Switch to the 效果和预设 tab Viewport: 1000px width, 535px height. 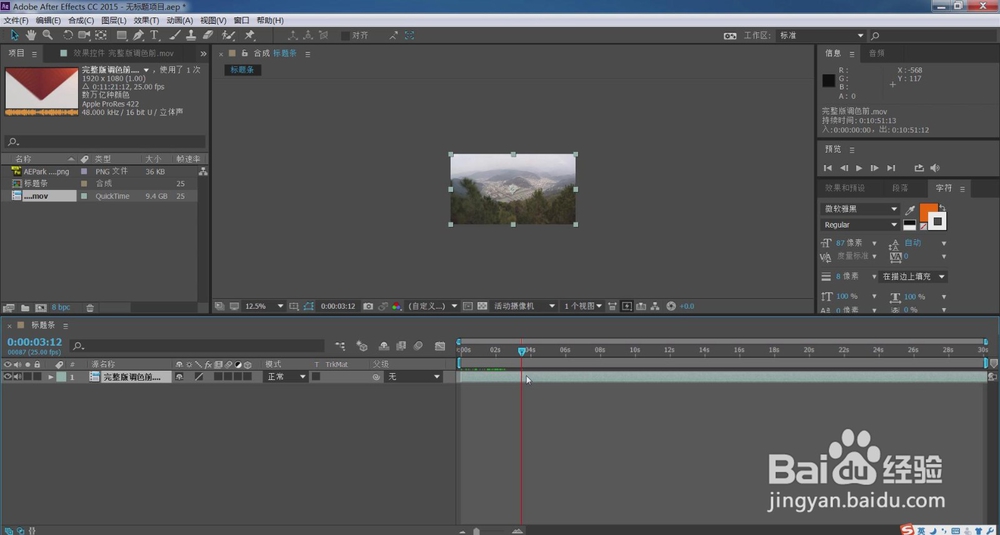[x=845, y=188]
